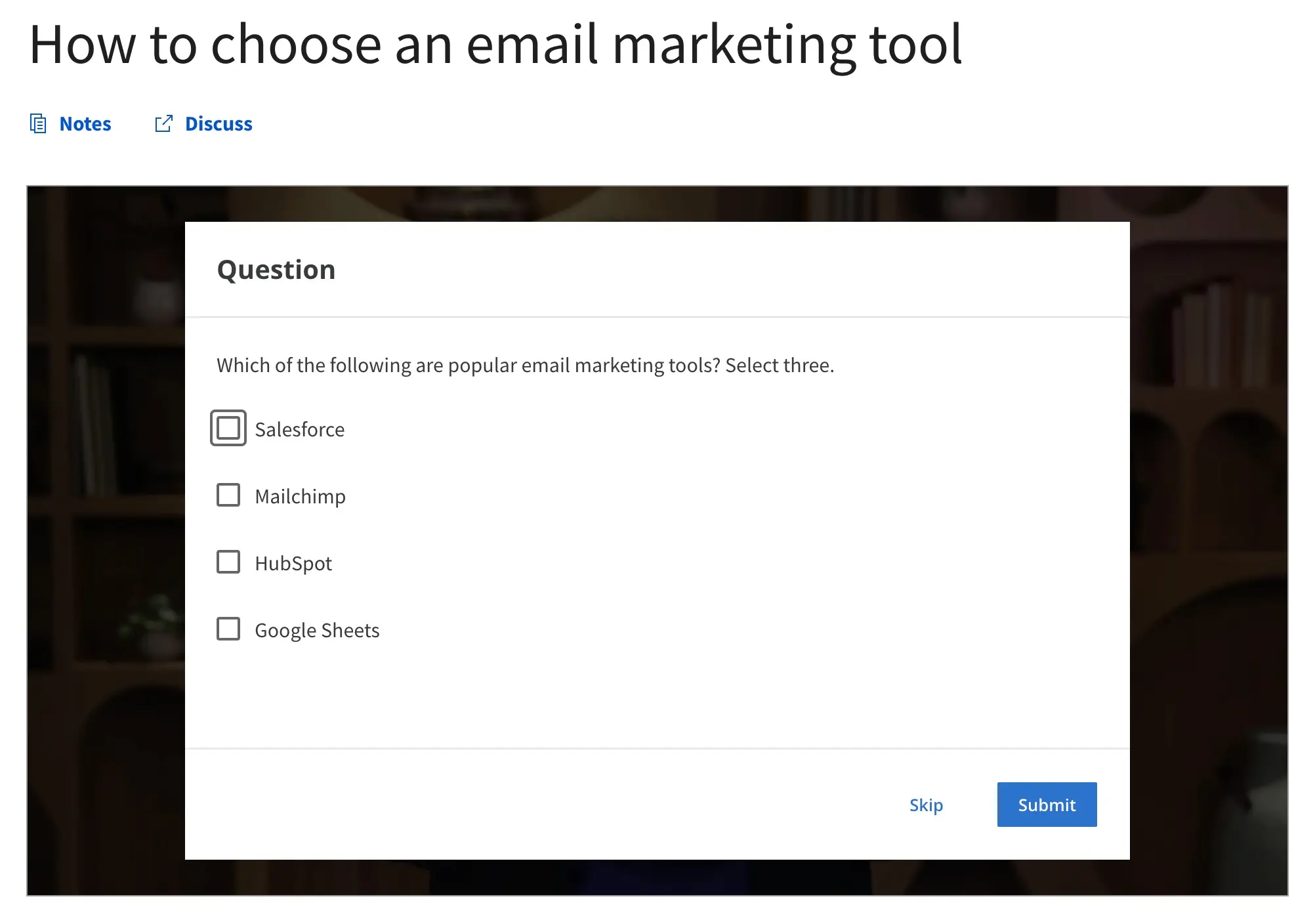This screenshot has height=924, width=1315.
Task: Enable the HubSpot checkbox
Action: point(228,562)
